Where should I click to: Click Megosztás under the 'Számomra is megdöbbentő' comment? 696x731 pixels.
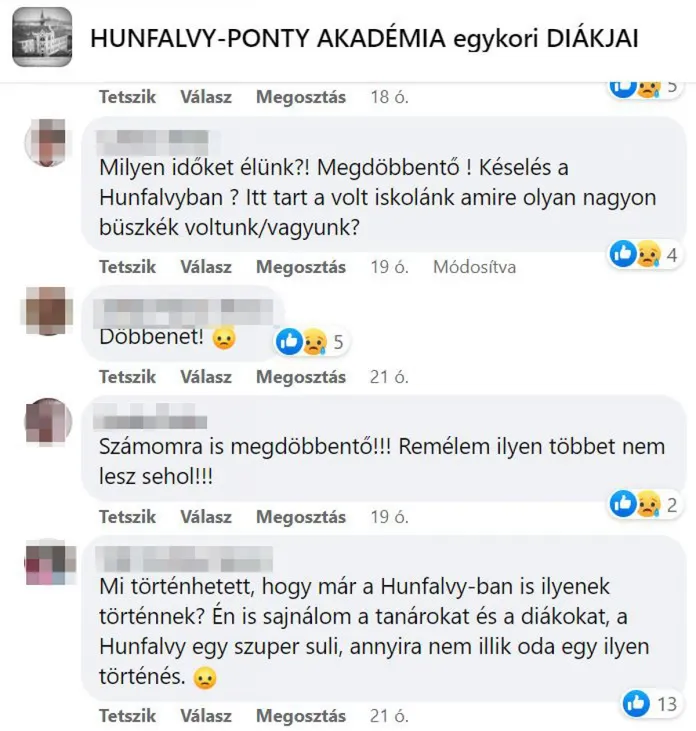coord(301,517)
